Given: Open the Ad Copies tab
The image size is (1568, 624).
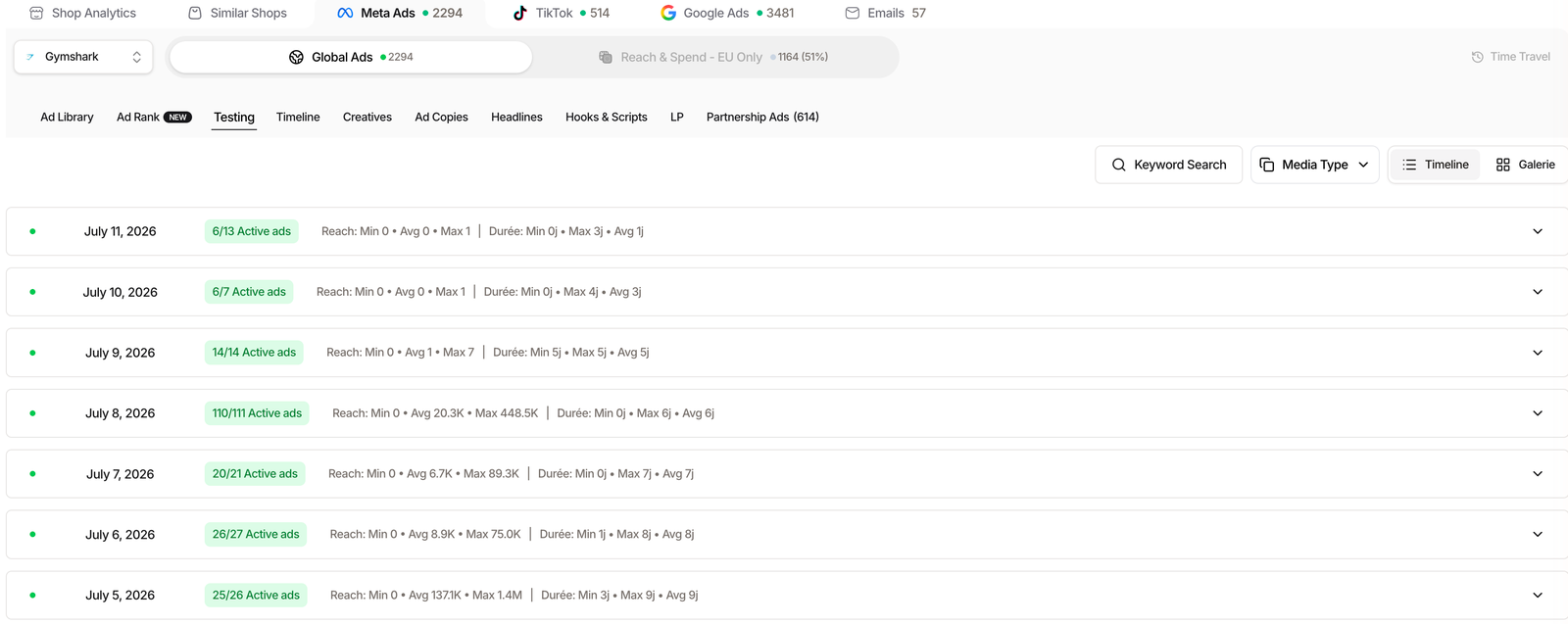Looking at the screenshot, I should point(441,117).
